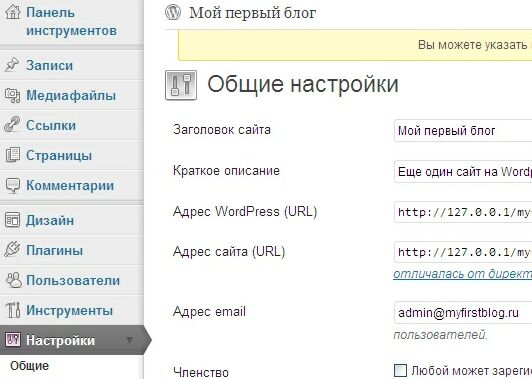
Task: Click the sliders icon next to Настройки
Action: [x=13, y=340]
